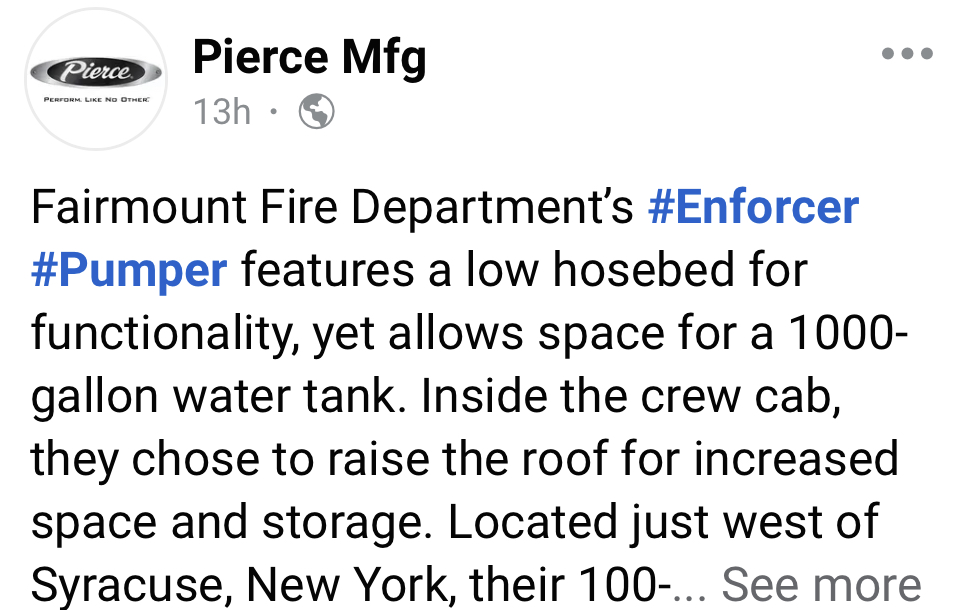Tap the Pierce oval logo profile picture
This screenshot has width=960, height=610.
(x=96, y=72)
